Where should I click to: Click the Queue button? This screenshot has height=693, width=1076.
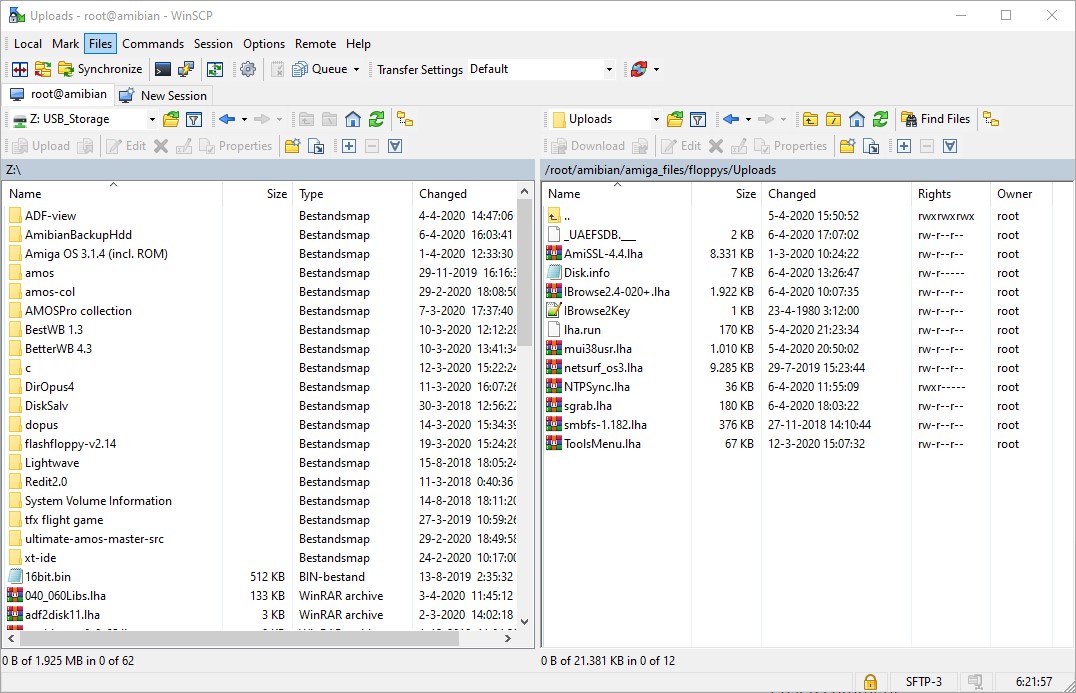click(320, 69)
